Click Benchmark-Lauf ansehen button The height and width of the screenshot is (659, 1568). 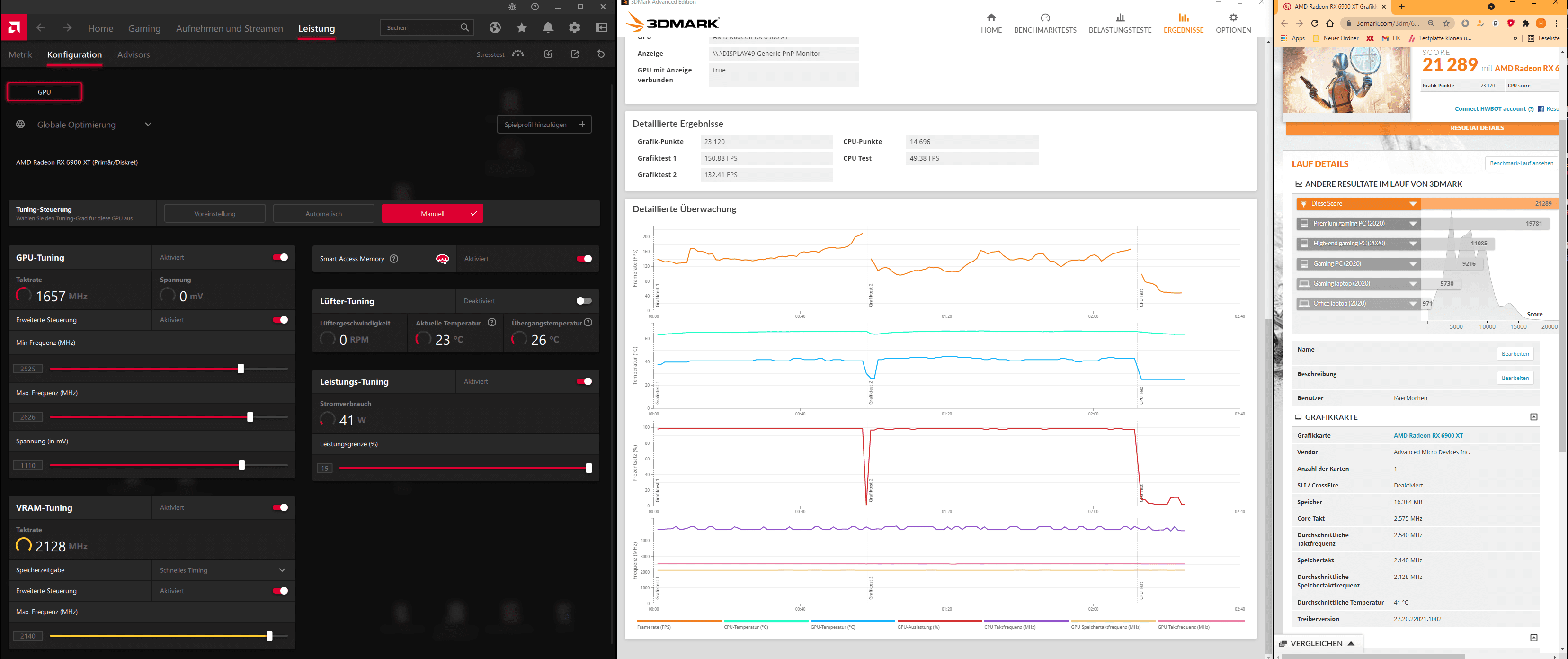coord(1521,163)
